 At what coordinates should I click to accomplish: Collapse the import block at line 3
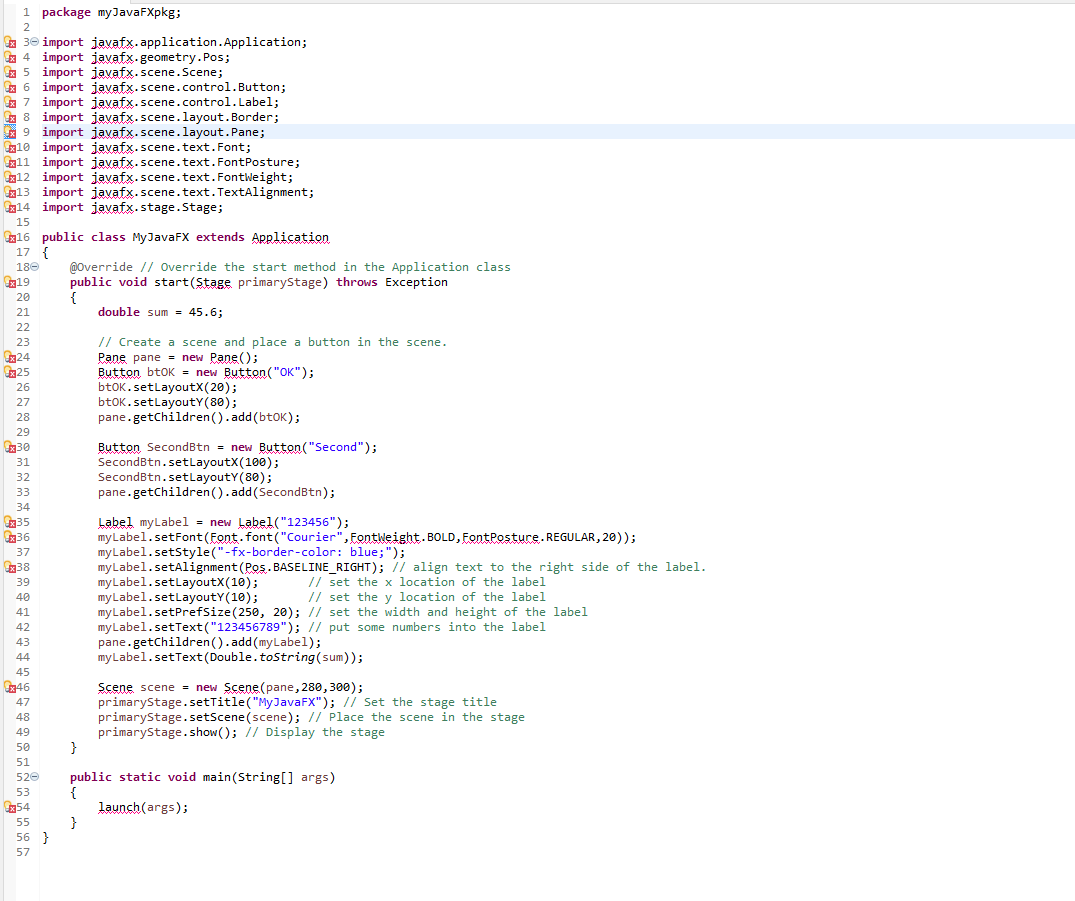(35, 42)
